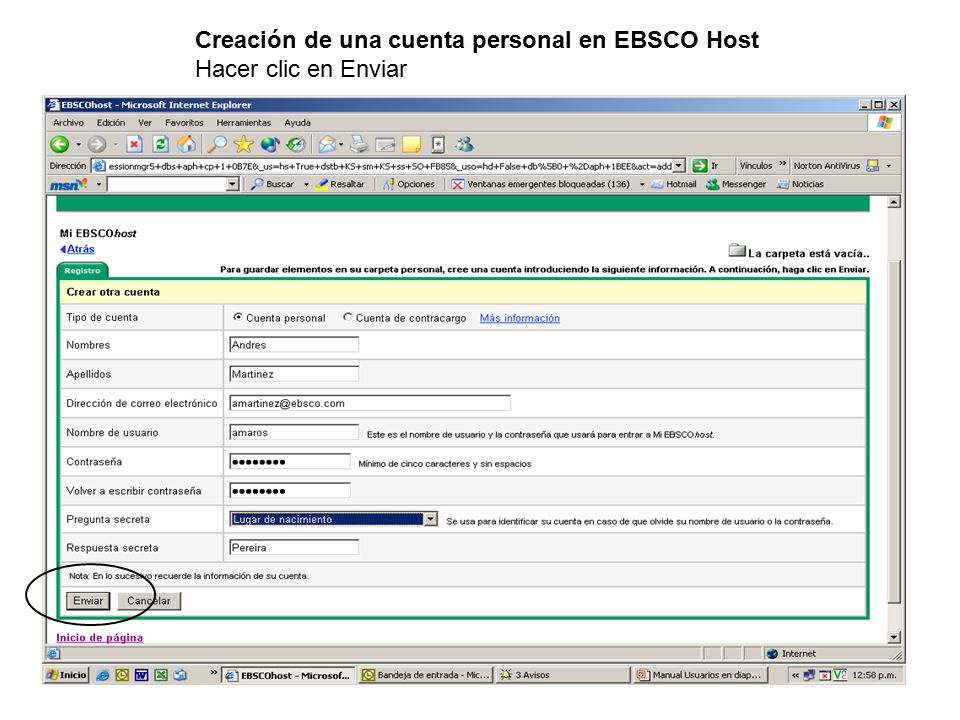Click the Media globe icon
The image size is (960, 720).
click(269, 144)
